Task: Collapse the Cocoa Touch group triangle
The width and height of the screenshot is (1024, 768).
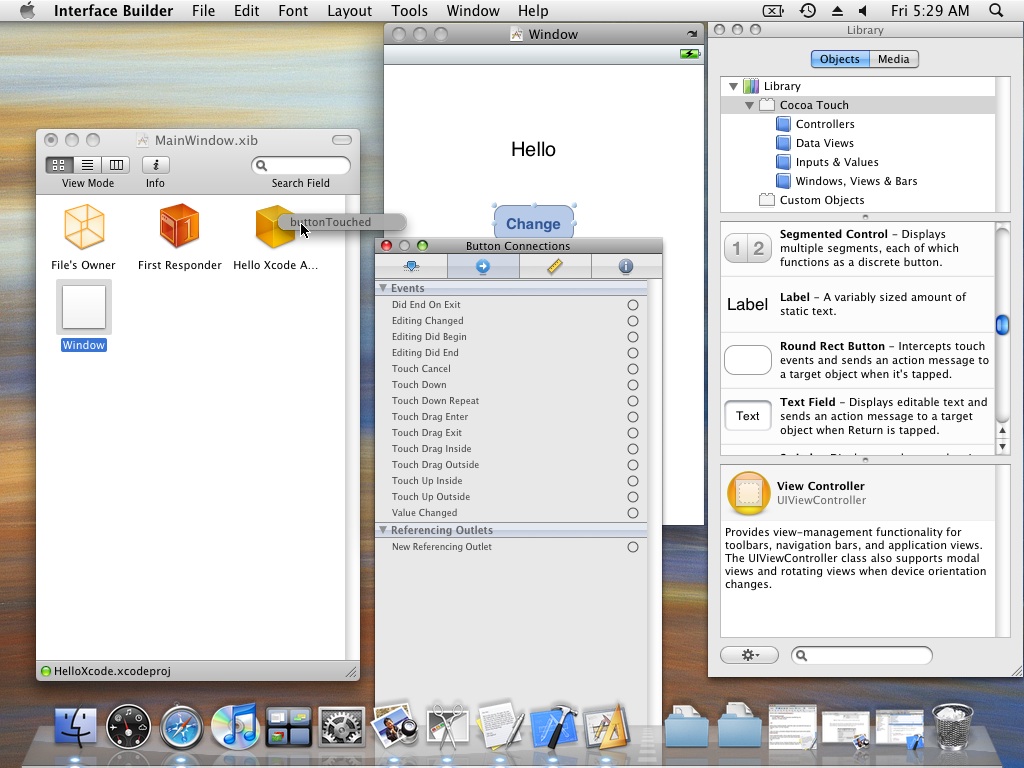Action: pos(749,105)
